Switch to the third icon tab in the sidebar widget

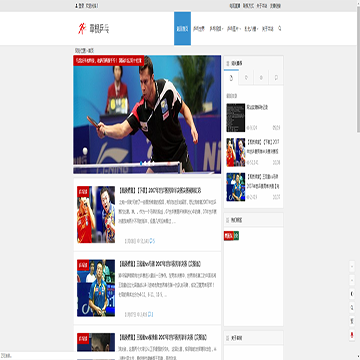[261, 78]
